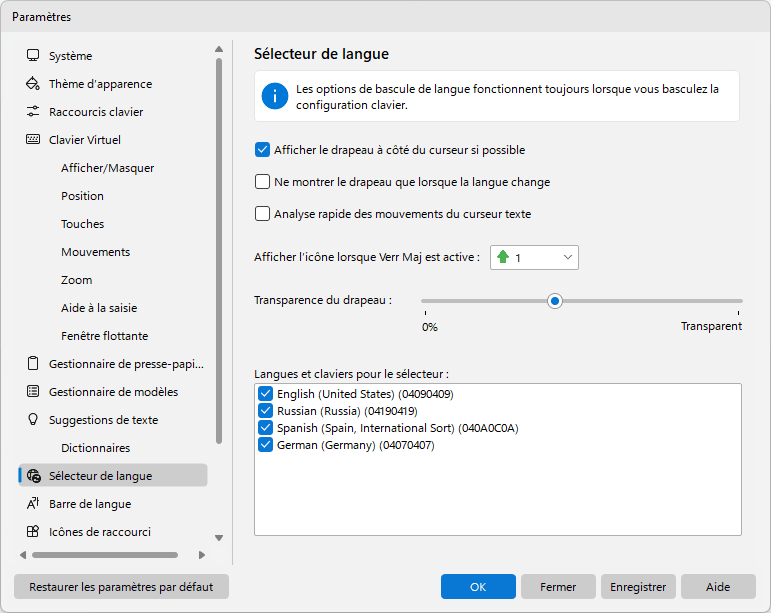The height and width of the screenshot is (613, 771).
Task: Click the Icônes de raccourci grid icon
Action: [x=33, y=531]
